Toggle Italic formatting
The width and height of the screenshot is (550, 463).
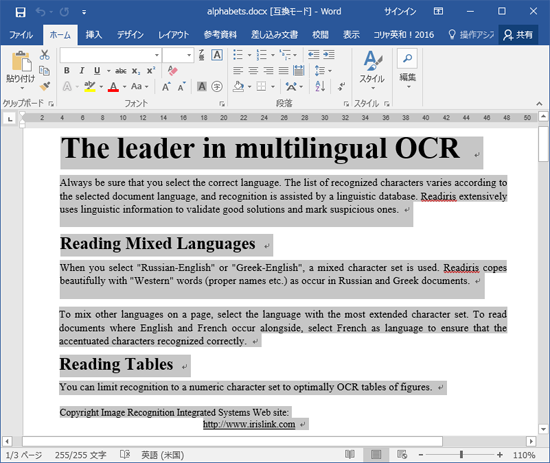82,71
